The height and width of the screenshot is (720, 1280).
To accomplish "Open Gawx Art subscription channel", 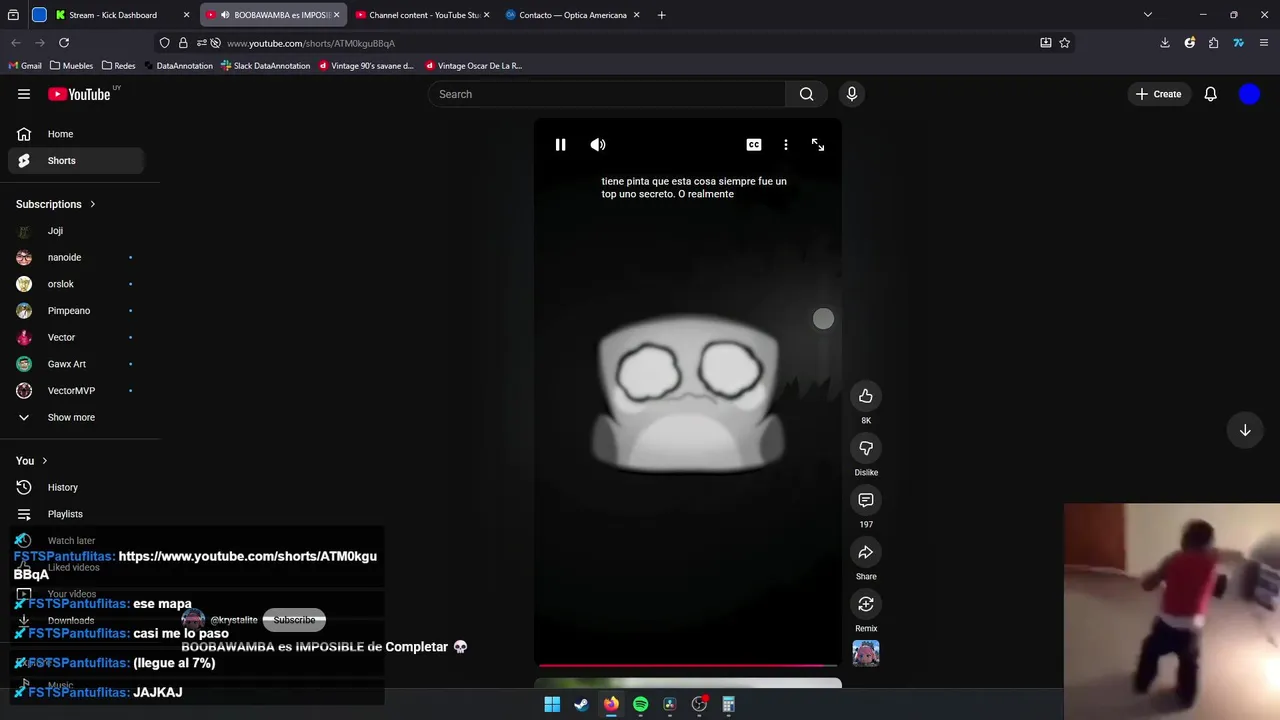I will click(x=76, y=364).
